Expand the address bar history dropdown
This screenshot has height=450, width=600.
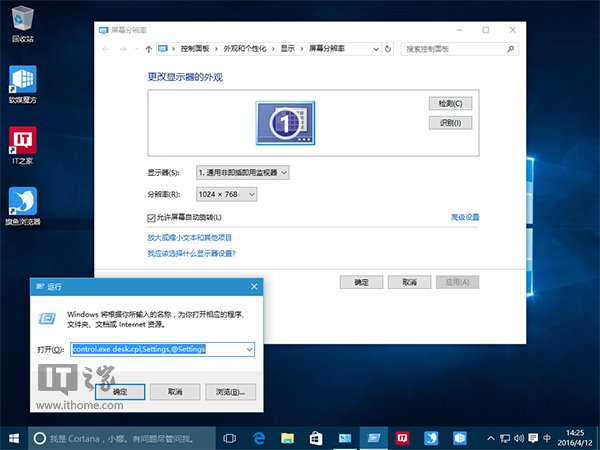tap(376, 49)
